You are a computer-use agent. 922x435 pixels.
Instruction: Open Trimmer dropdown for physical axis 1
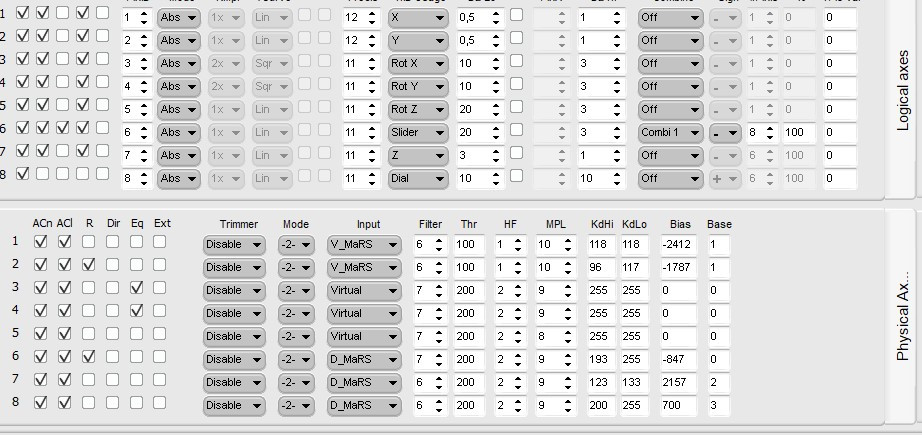click(x=234, y=245)
